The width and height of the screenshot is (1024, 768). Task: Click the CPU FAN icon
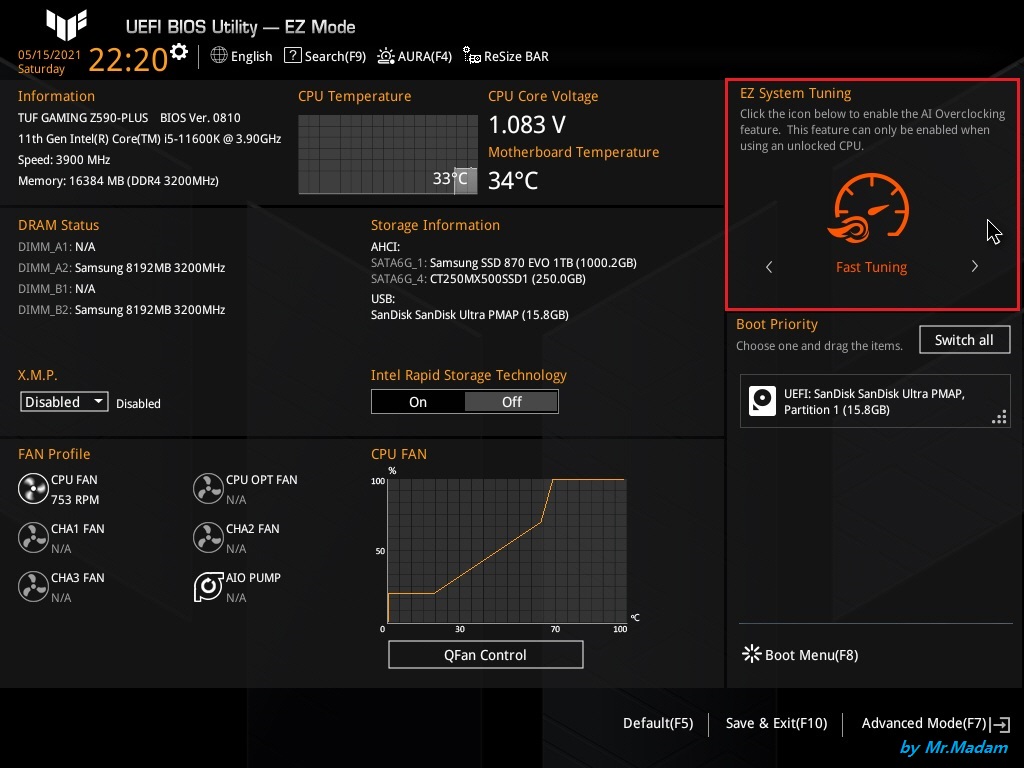[x=33, y=488]
